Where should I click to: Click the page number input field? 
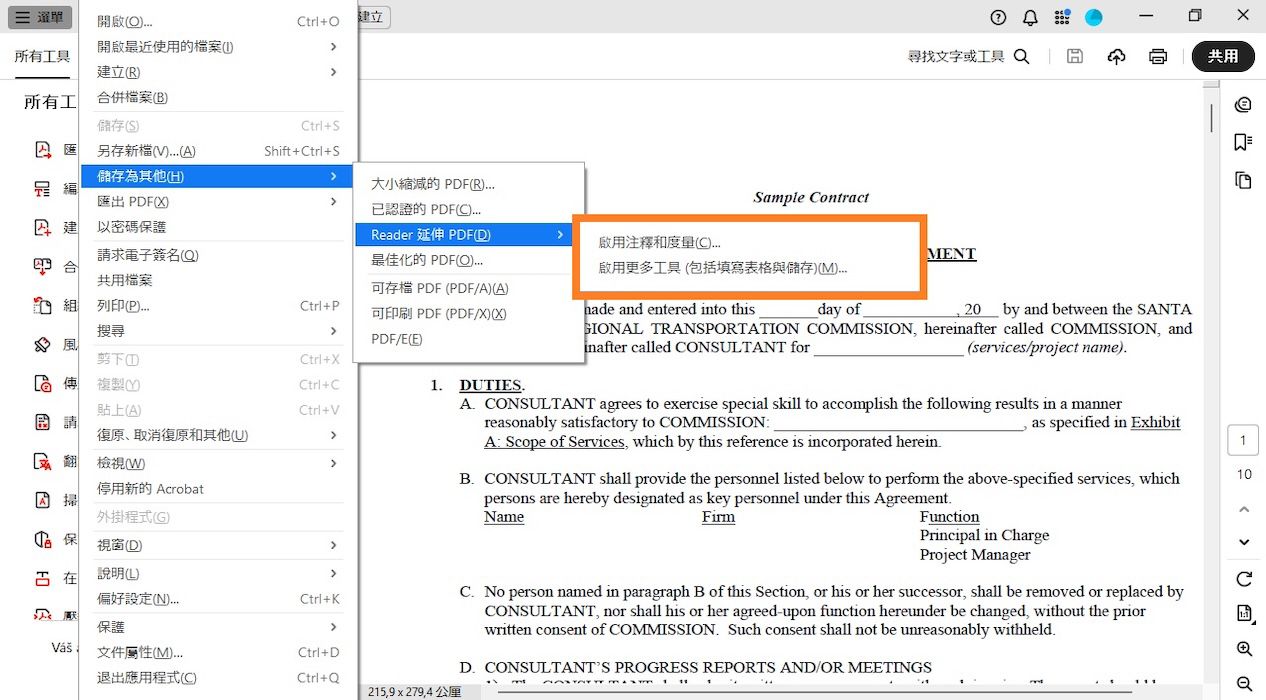pos(1242,439)
